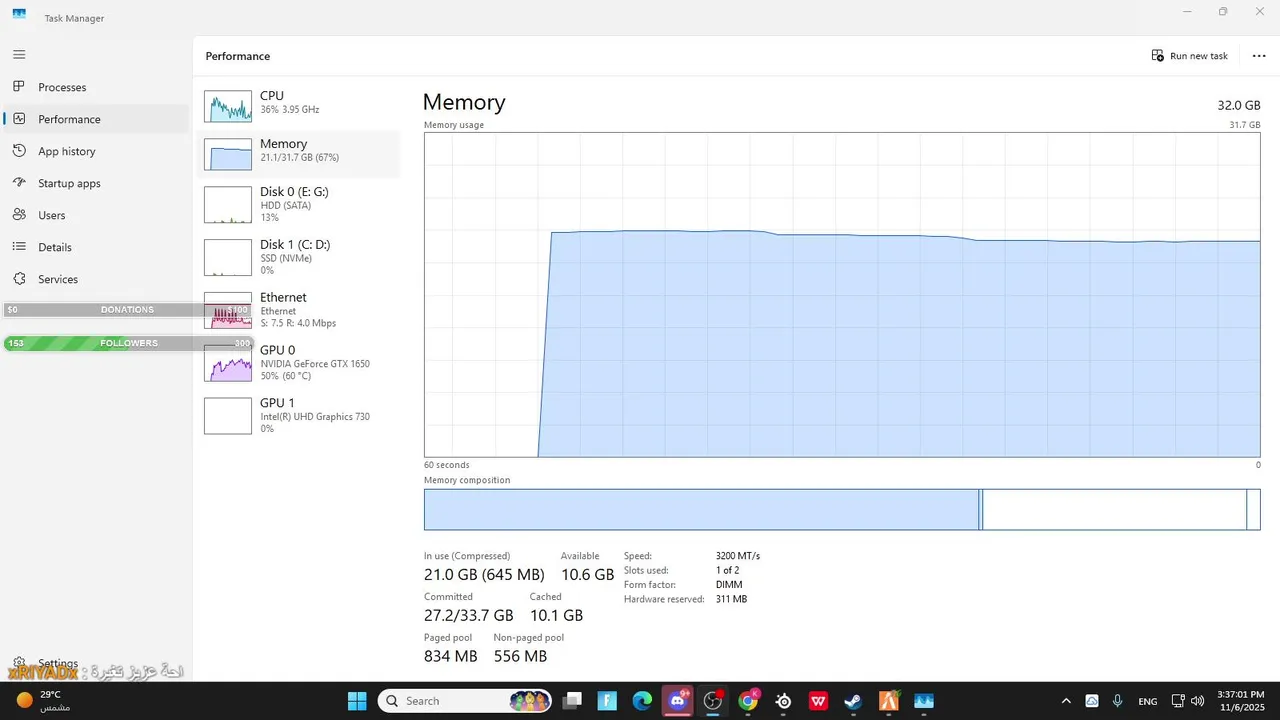1280x720 pixels.
Task: Click the Startup apps gauge icon
Action: click(19, 183)
